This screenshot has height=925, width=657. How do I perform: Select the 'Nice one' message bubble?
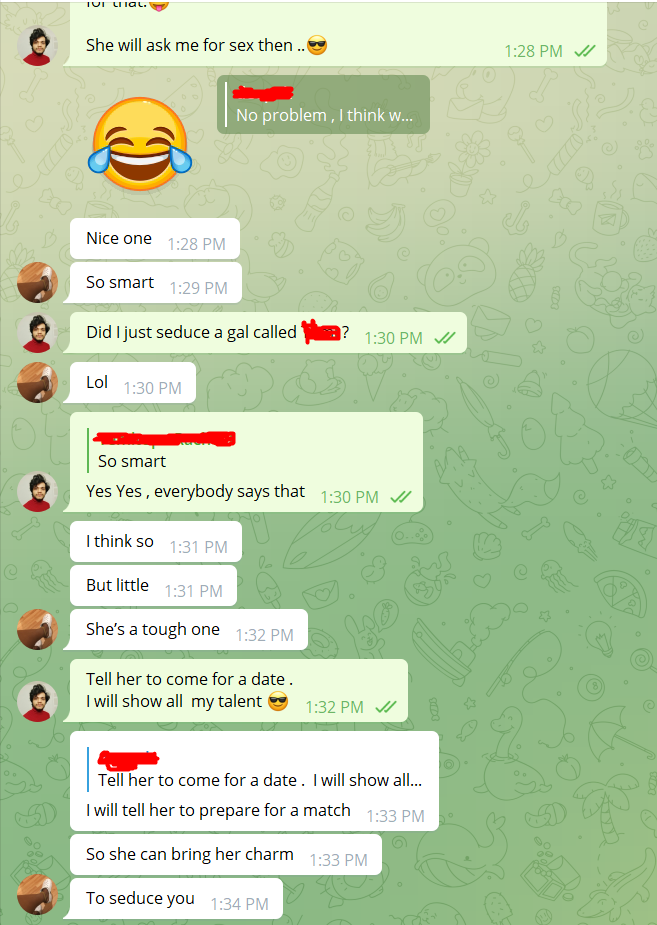(155, 239)
